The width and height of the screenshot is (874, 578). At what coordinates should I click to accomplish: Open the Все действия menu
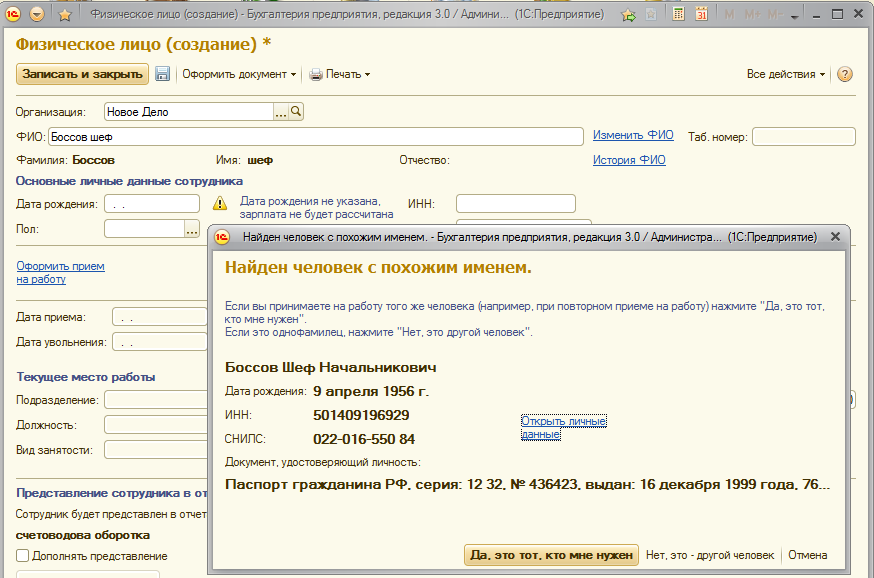pos(786,74)
